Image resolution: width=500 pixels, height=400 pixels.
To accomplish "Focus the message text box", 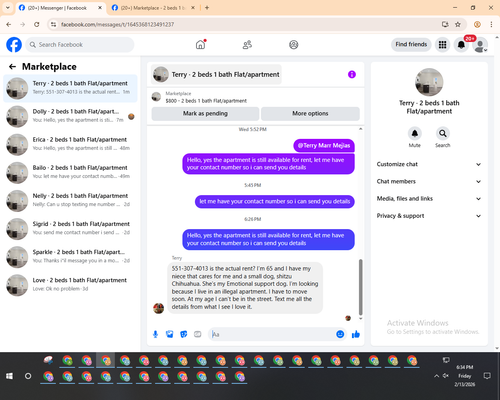I will click(x=273, y=334).
